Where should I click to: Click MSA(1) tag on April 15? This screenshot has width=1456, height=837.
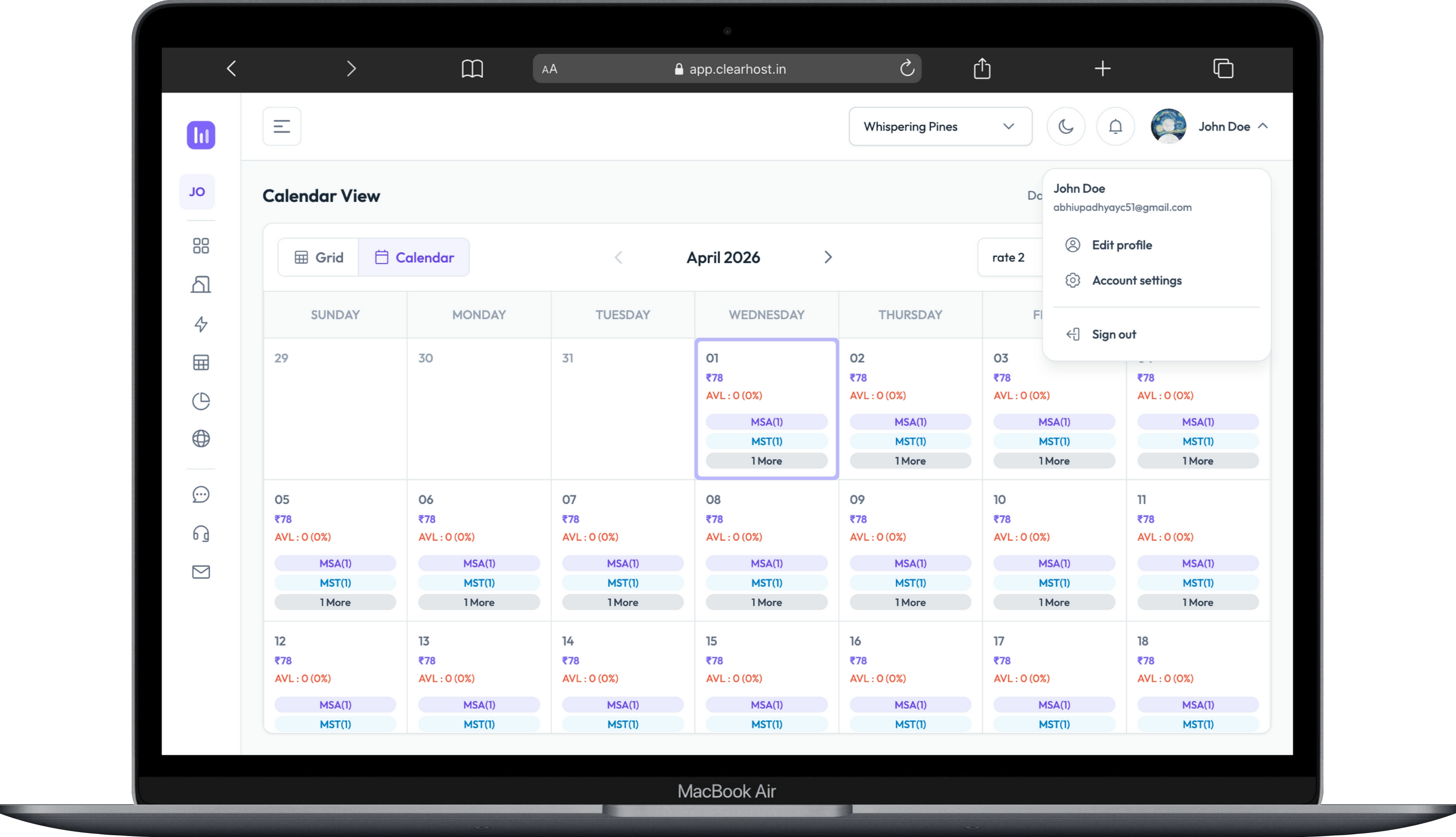pyautogui.click(x=766, y=705)
